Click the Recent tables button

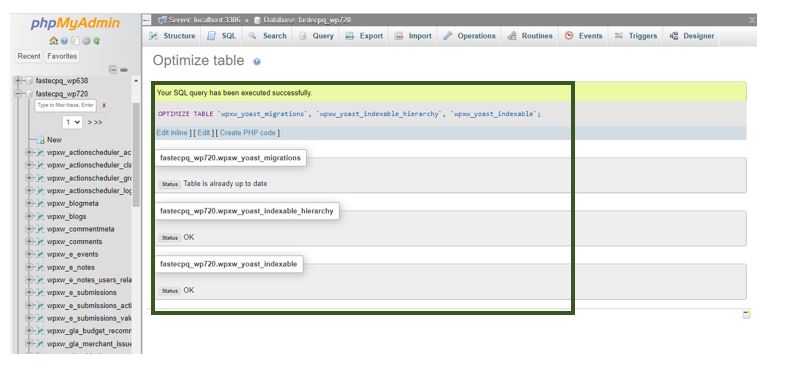(x=29, y=57)
